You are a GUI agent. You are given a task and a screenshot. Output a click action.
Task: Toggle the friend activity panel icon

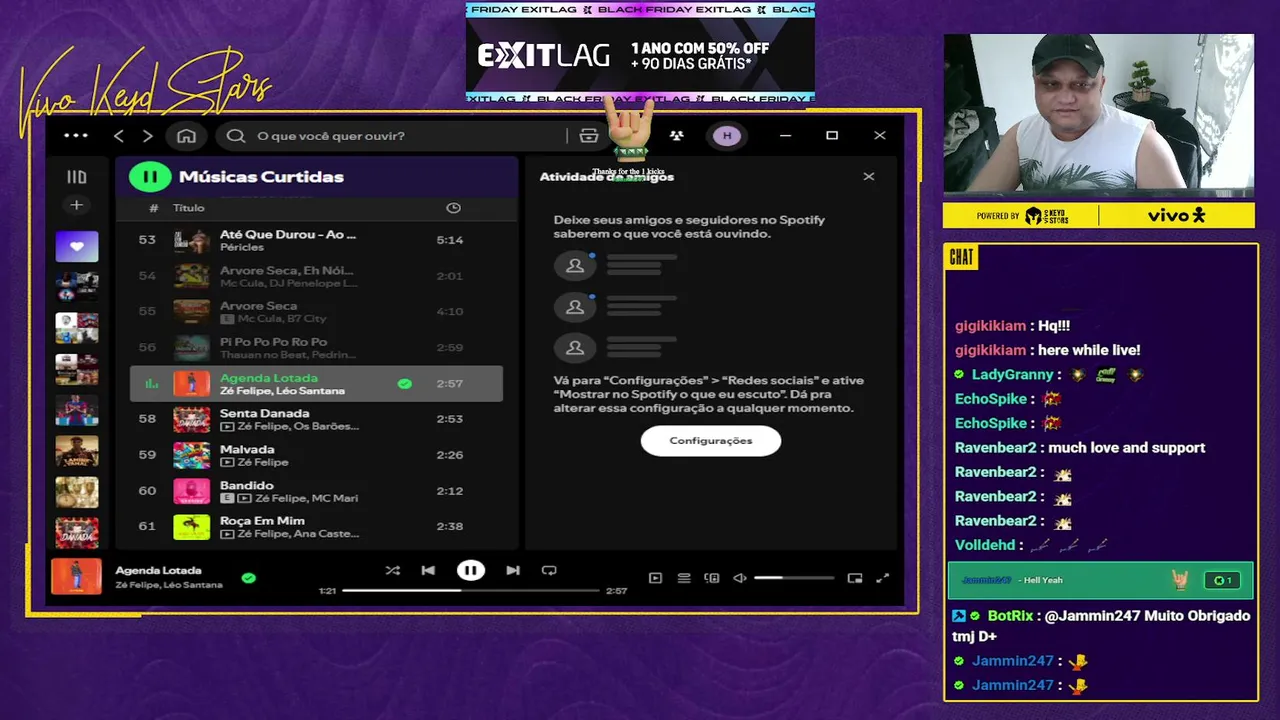(677, 136)
